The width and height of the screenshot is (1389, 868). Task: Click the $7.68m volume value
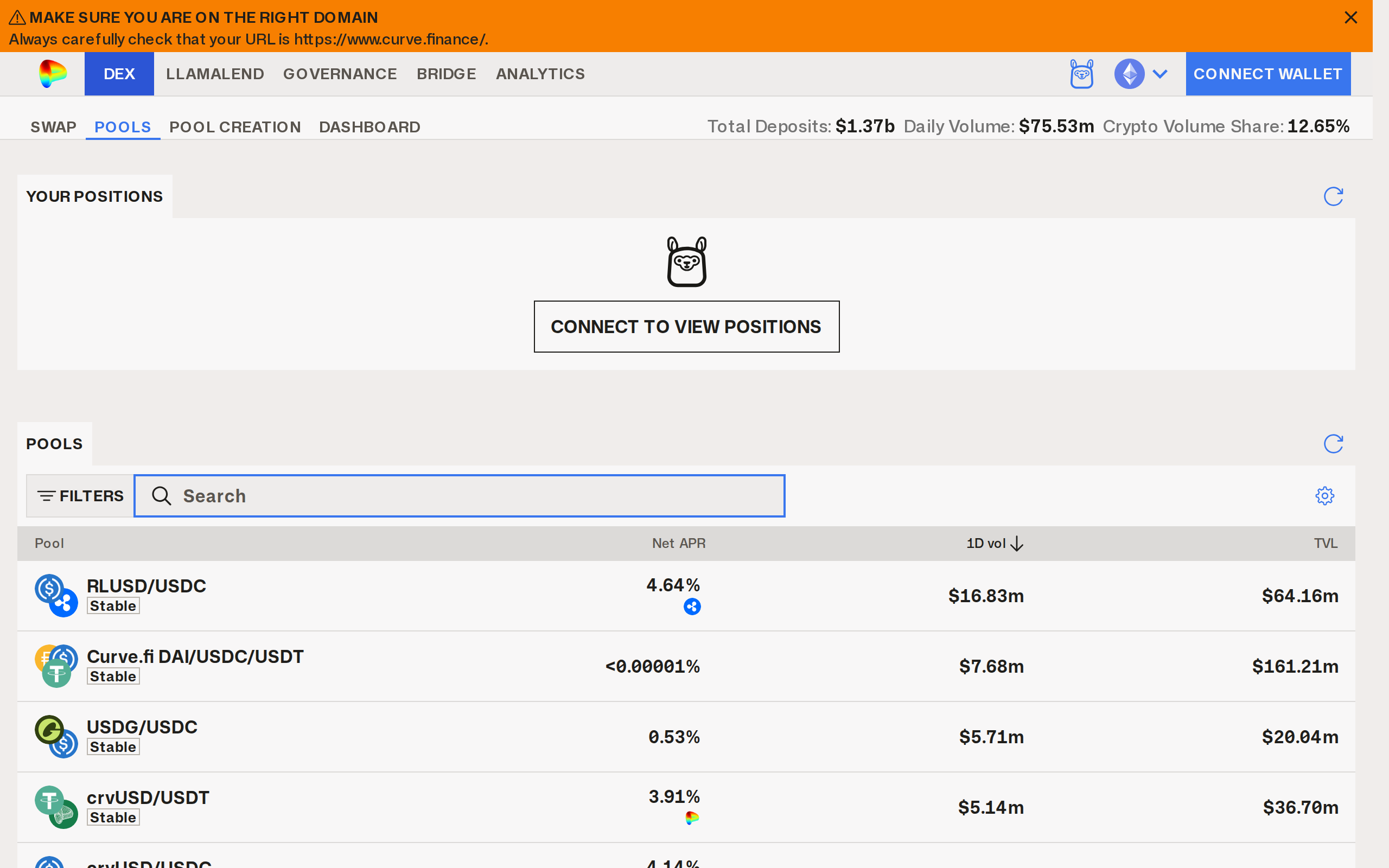pyautogui.click(x=991, y=667)
